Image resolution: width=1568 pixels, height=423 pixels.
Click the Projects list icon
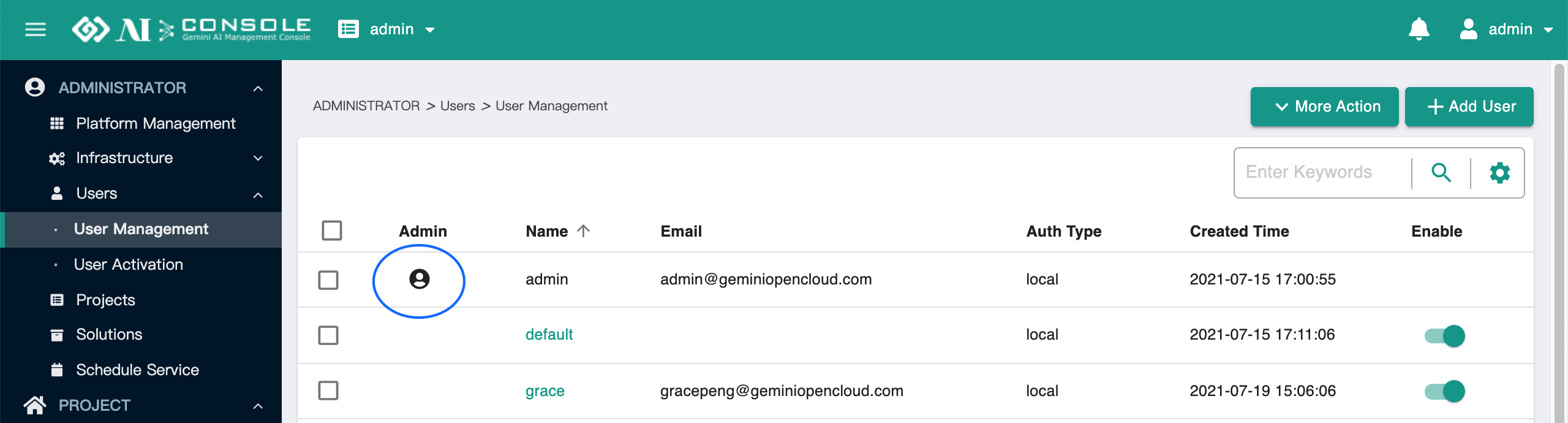[57, 300]
